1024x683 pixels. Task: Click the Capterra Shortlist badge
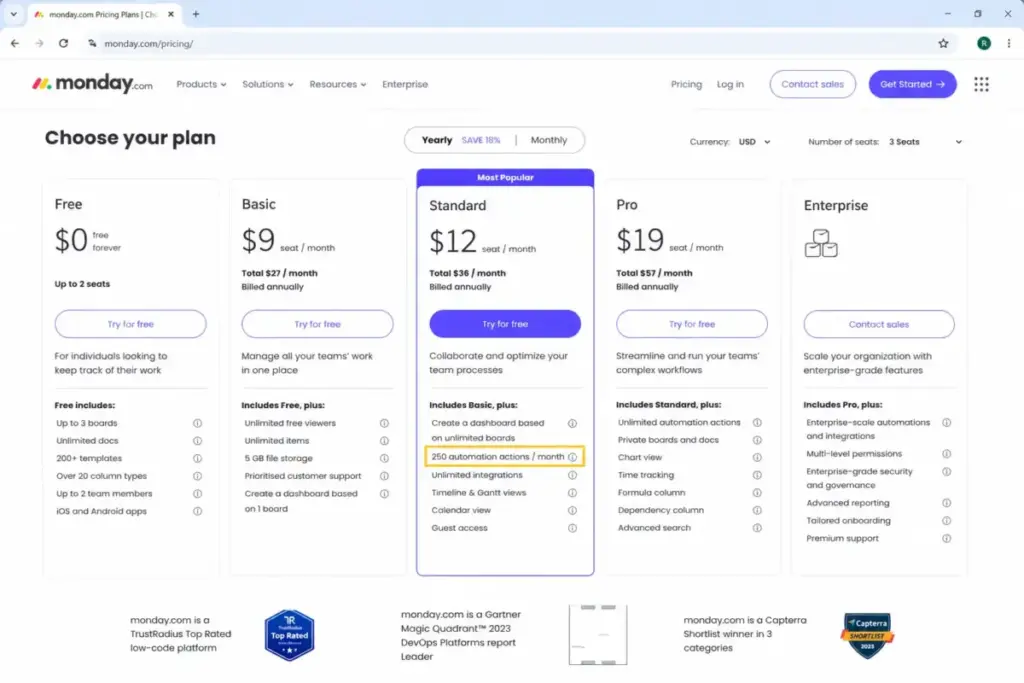pos(867,635)
